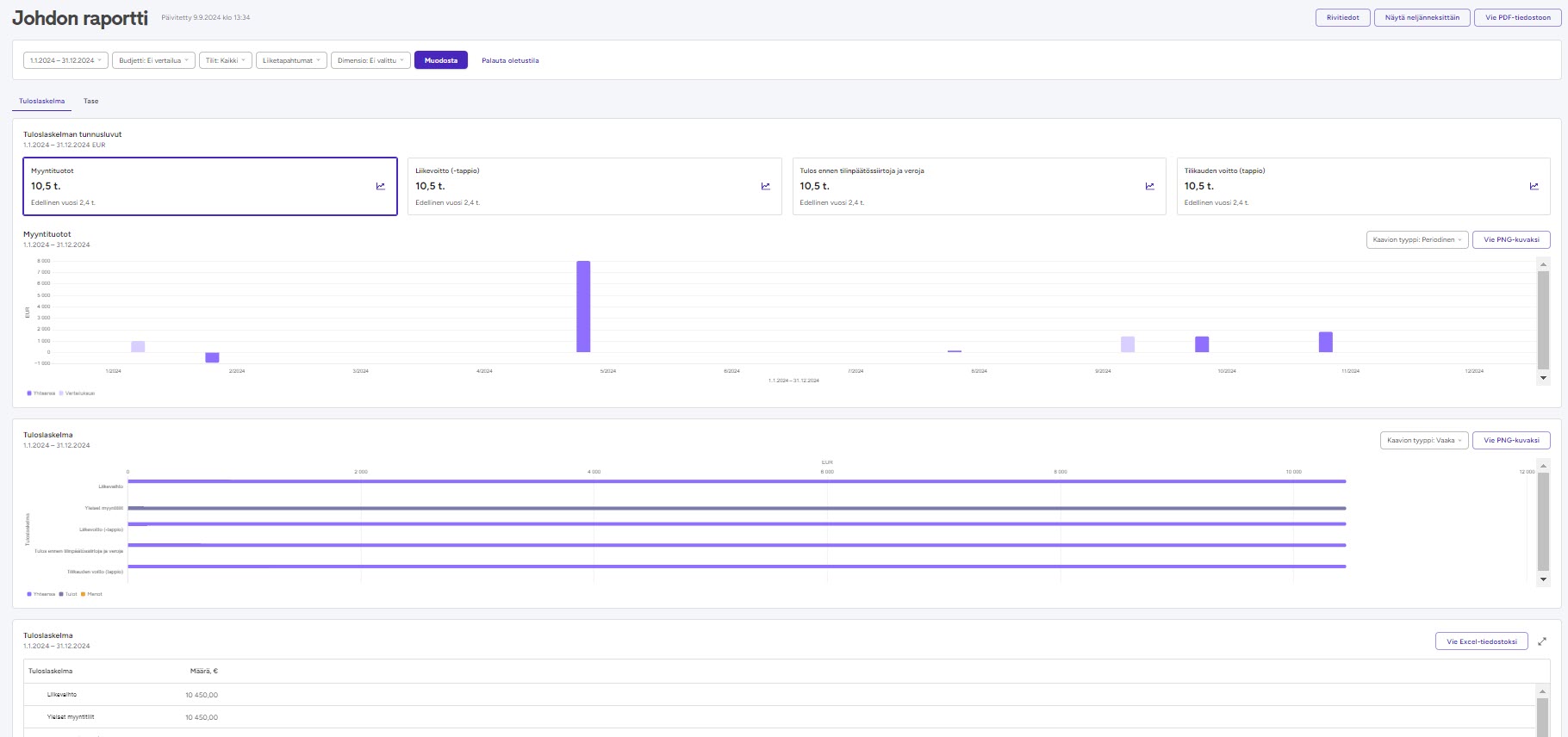Screen dimensions: 1568x737
Task: Click the Määrä, € column header
Action: click(204, 671)
